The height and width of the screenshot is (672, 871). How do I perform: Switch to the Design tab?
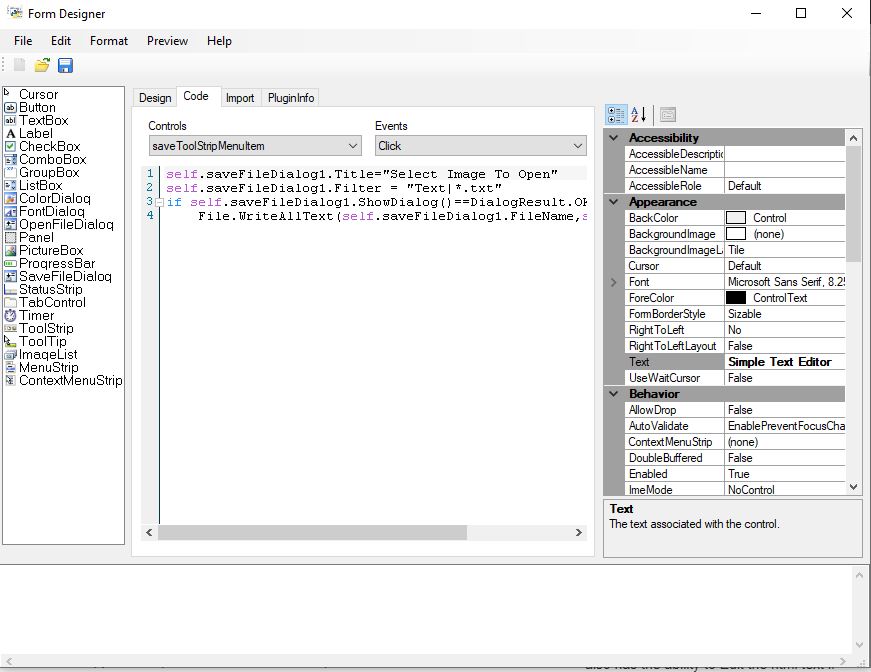[155, 98]
